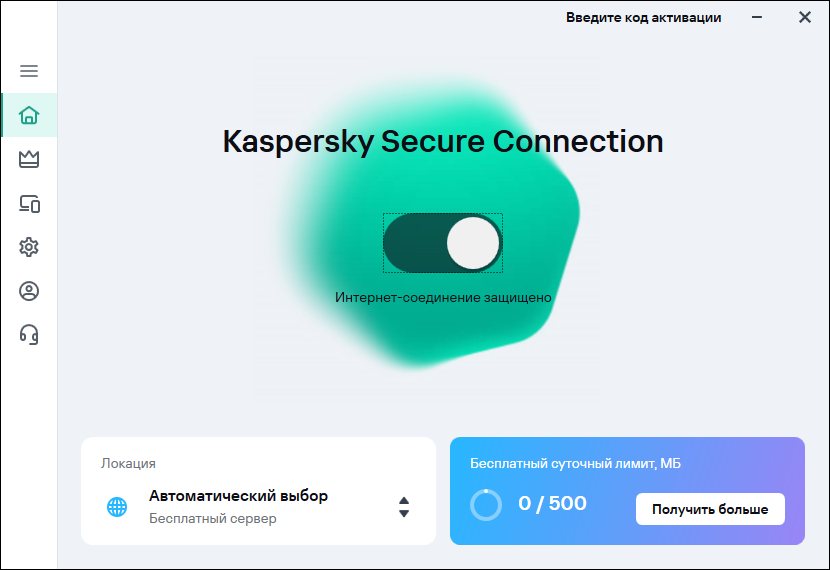Click the daily limit progress ring
Screen dimensions: 830x570
[486, 505]
